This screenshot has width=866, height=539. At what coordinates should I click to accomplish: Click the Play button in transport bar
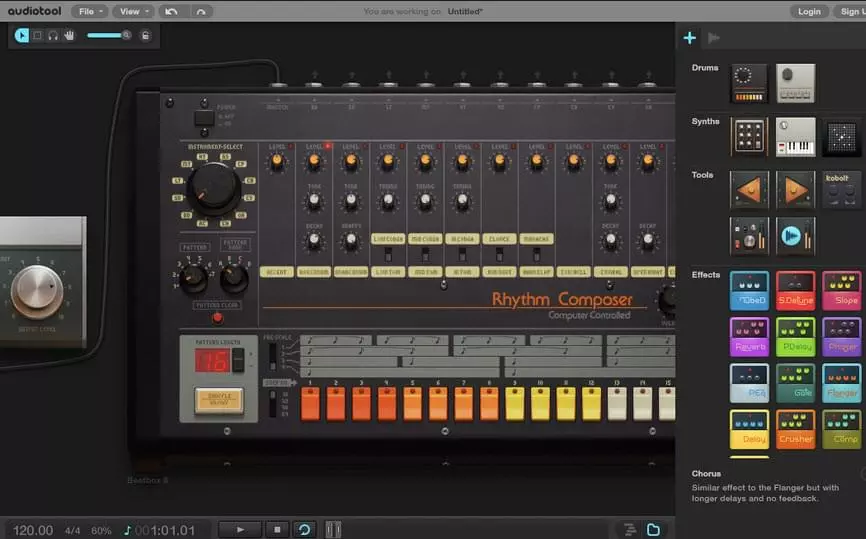tap(240, 530)
